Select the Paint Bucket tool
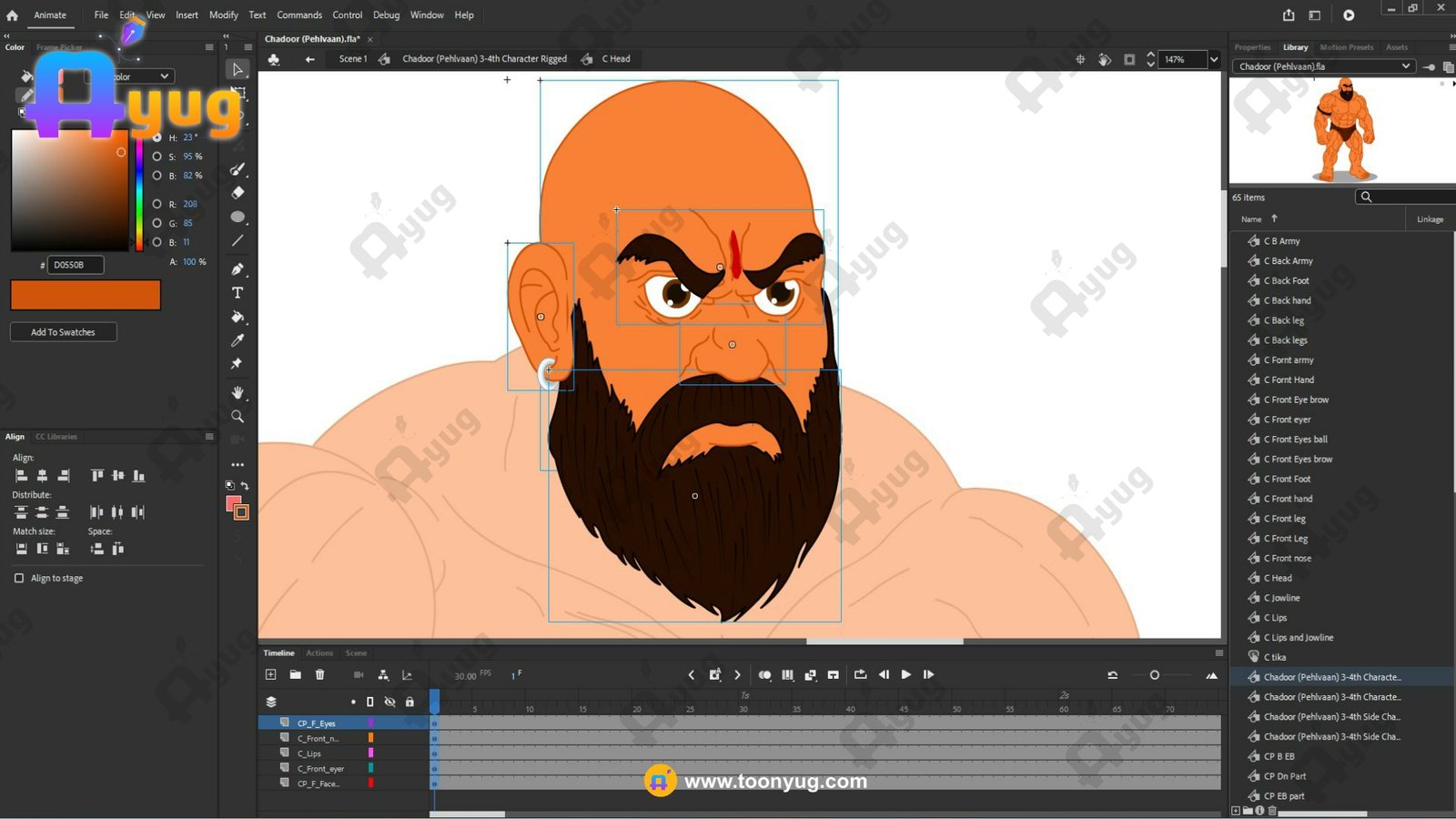 pos(238,317)
